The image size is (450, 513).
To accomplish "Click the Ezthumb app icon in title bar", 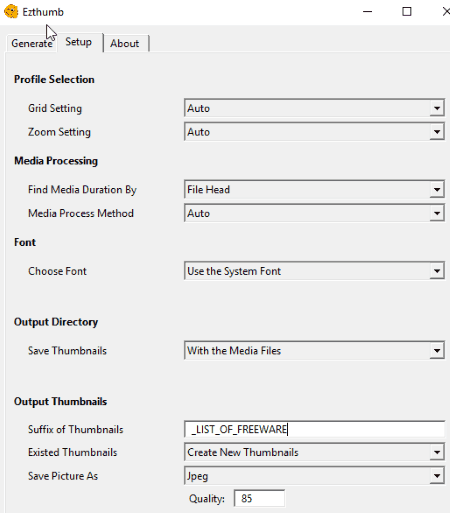I will tap(11, 12).
